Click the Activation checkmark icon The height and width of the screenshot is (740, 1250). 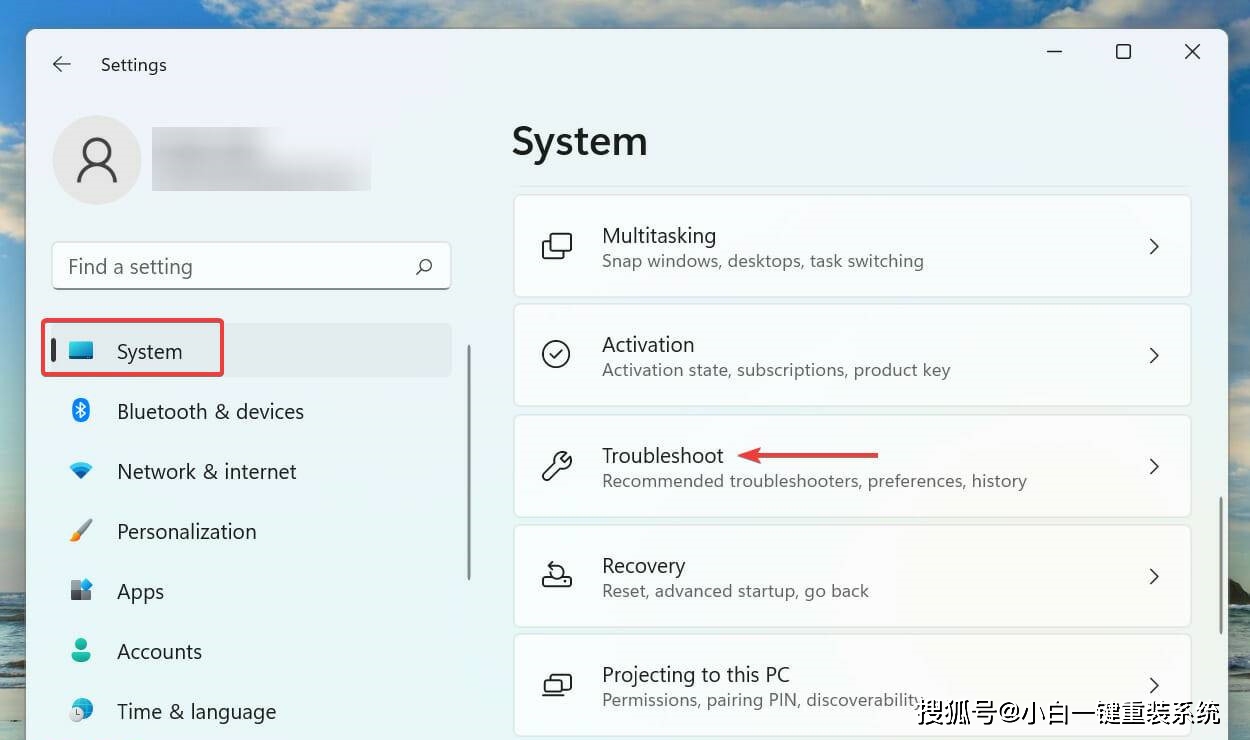point(556,354)
